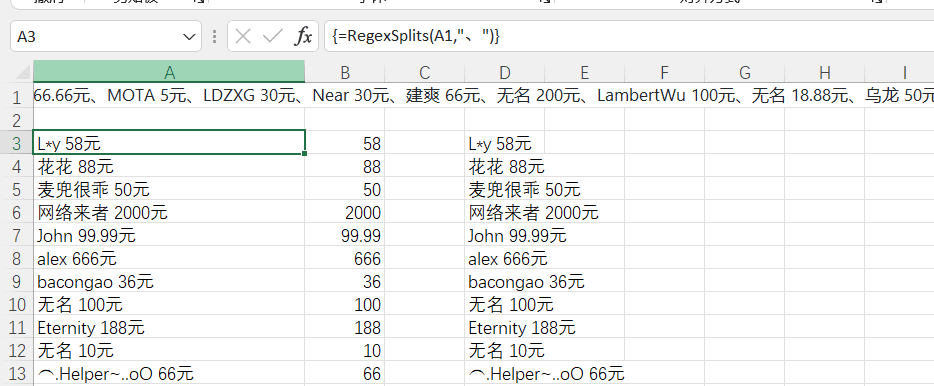Viewport: 934px width, 386px height.
Task: Click cell B5 value 50
Action: click(345, 189)
